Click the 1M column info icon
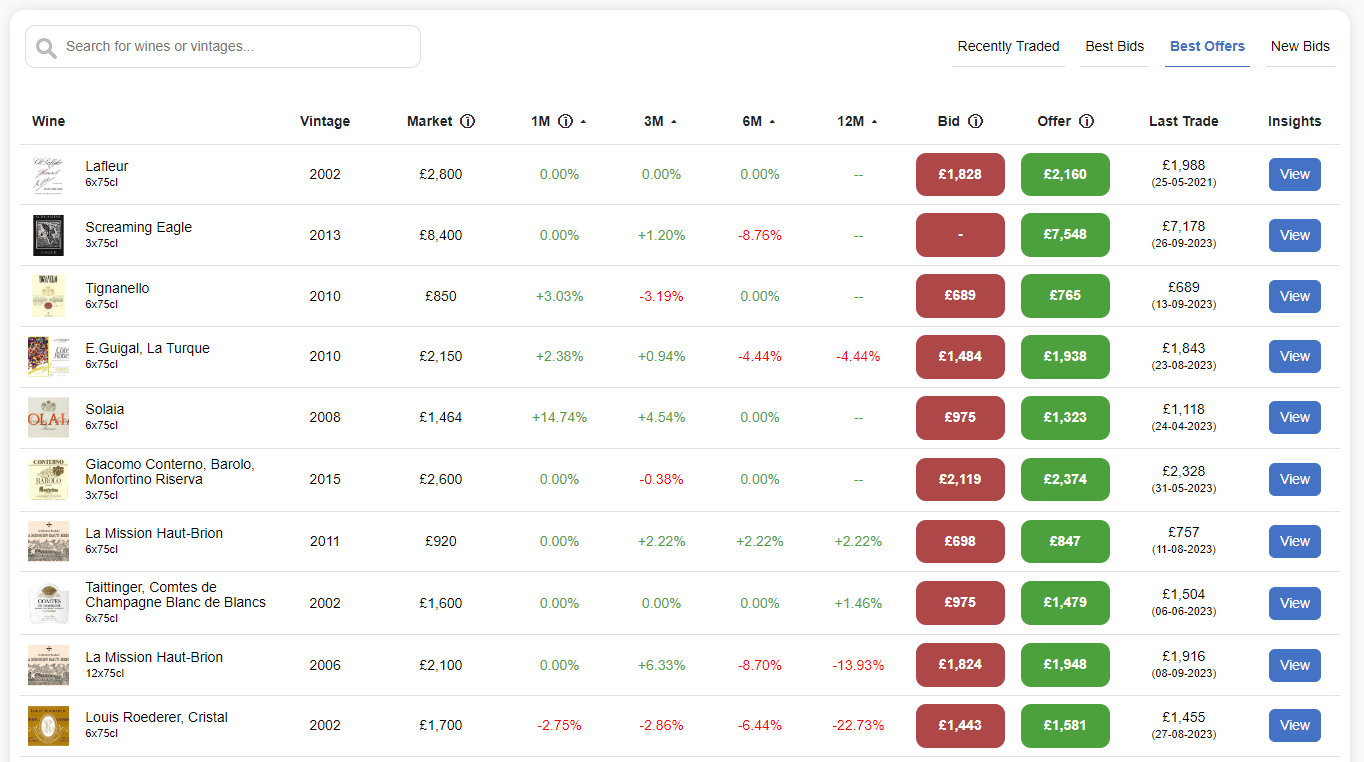Screen dimensions: 1364x762 pos(565,121)
